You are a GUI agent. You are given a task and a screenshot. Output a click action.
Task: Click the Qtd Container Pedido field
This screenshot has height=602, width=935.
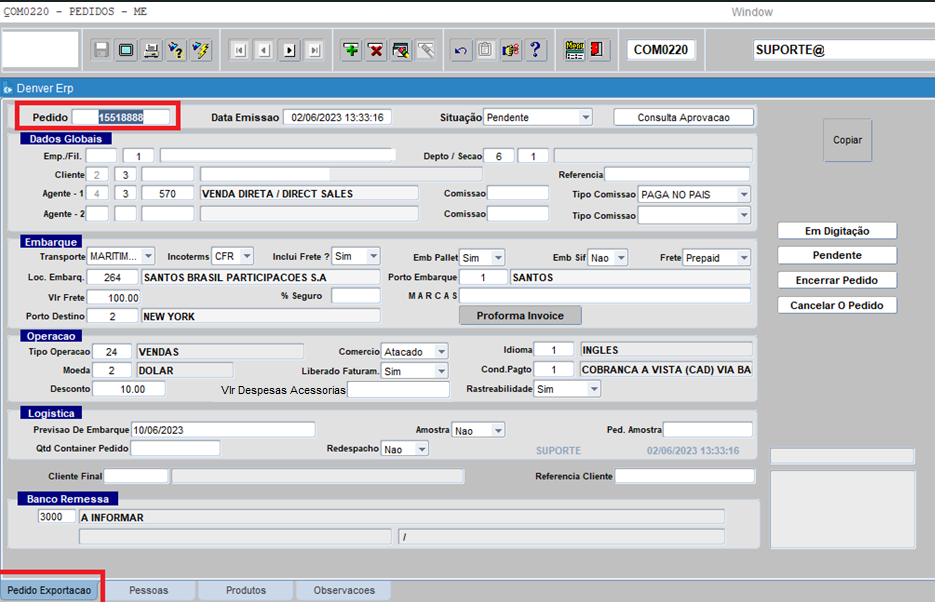click(x=175, y=448)
